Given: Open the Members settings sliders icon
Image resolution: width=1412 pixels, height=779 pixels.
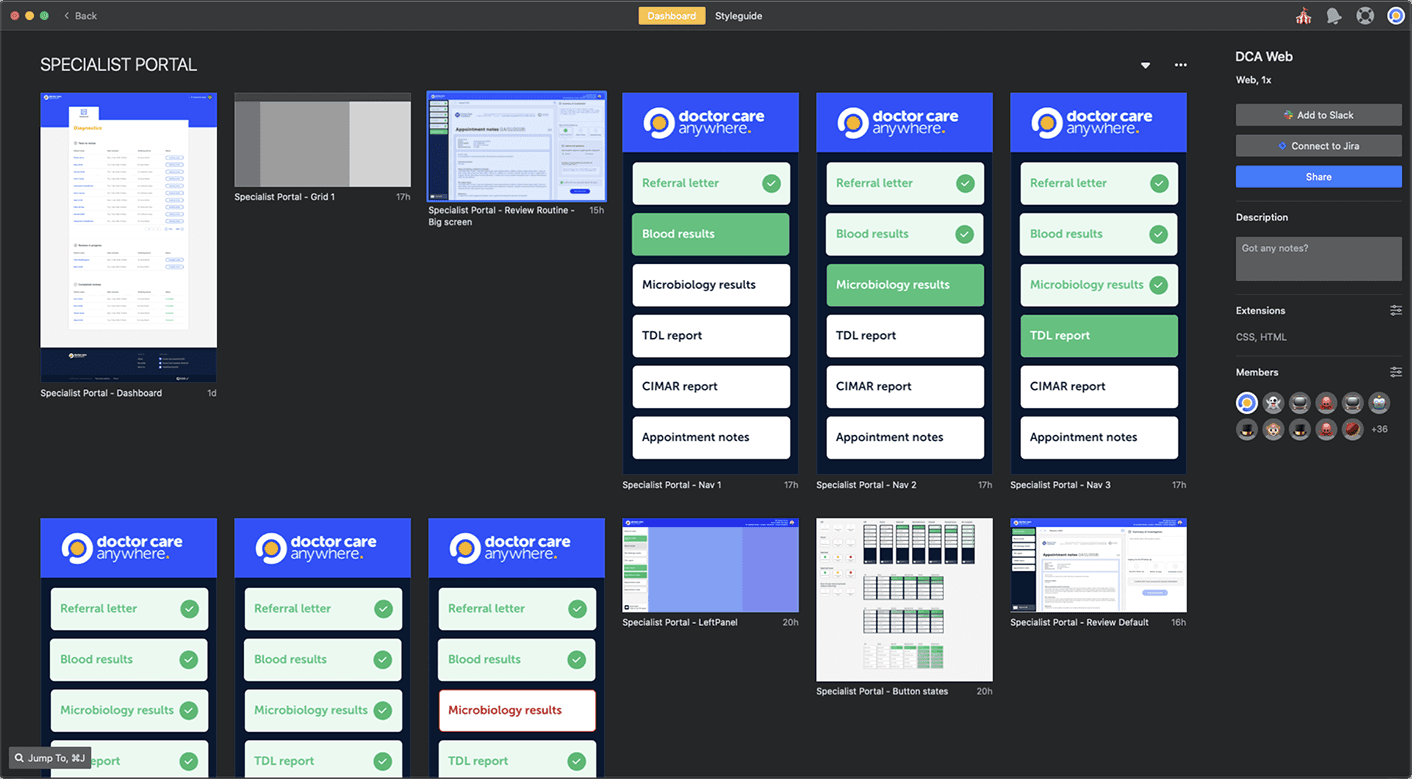Looking at the screenshot, I should (1396, 372).
